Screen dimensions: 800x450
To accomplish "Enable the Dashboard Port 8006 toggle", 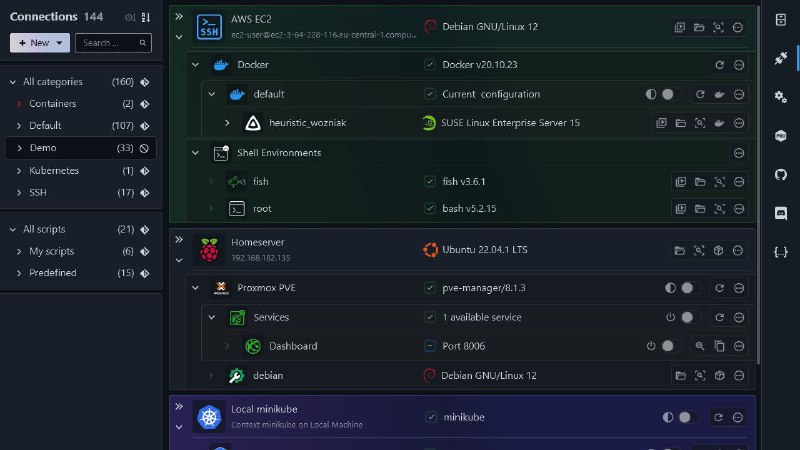I will pyautogui.click(x=668, y=346).
